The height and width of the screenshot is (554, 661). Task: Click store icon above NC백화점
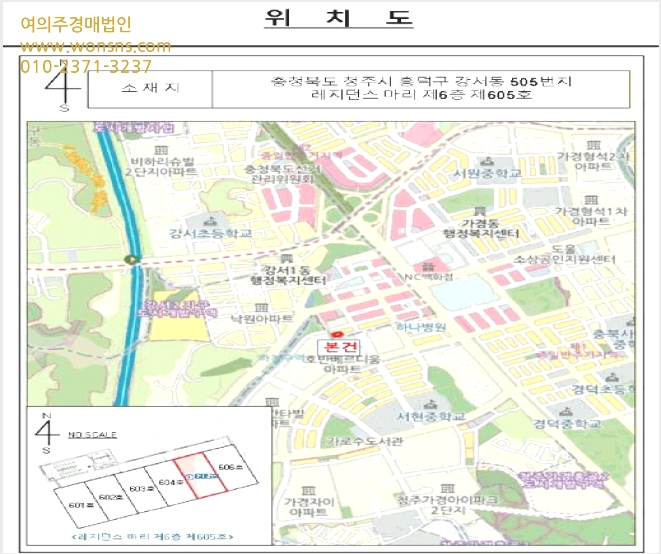coord(429,266)
